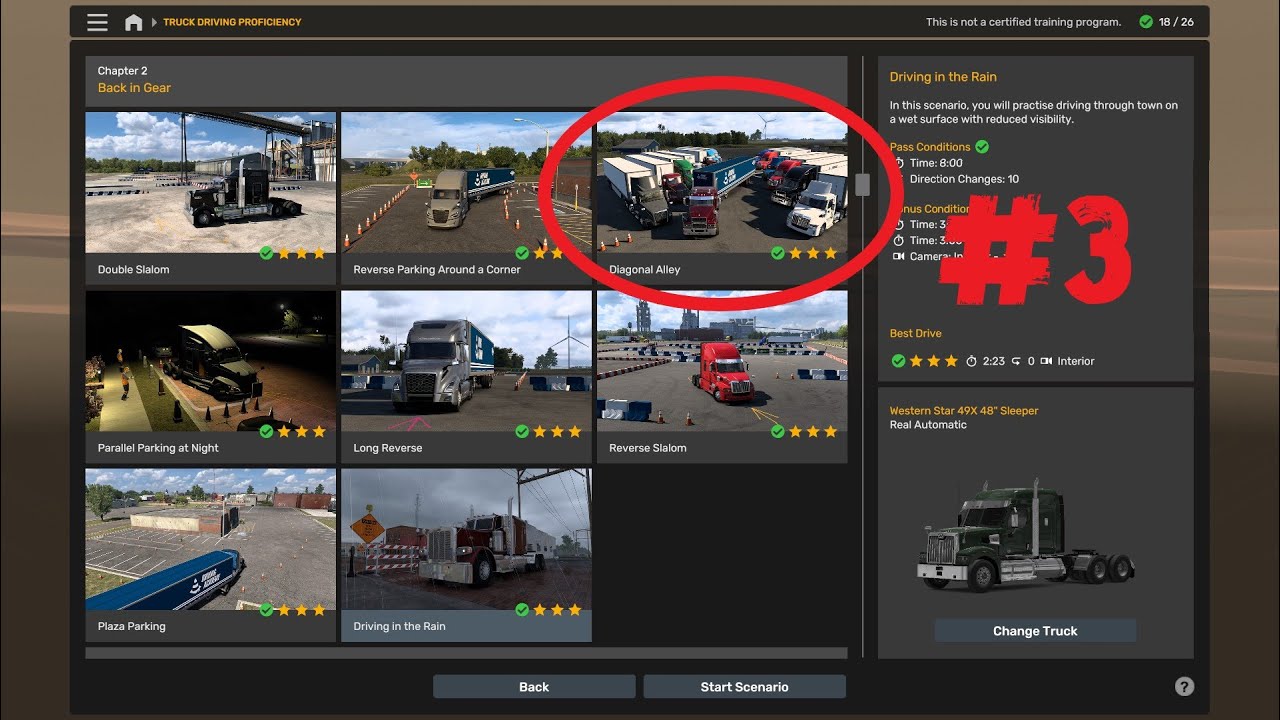The image size is (1280, 720).
Task: Click the 2:23 best time value
Action: 993,361
